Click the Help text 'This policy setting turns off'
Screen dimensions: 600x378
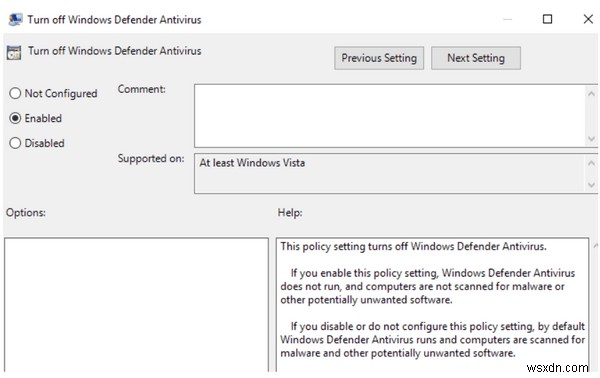pos(413,246)
